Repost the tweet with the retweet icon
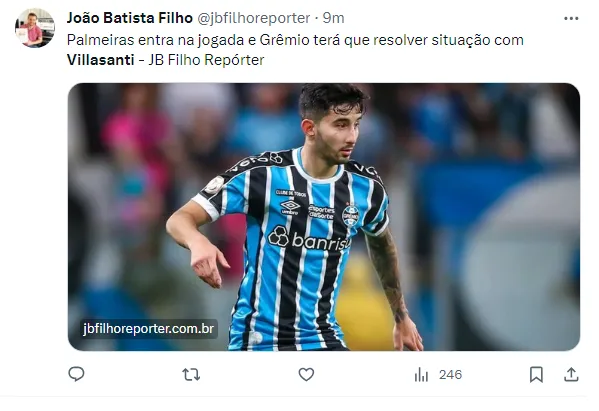 coord(191,374)
